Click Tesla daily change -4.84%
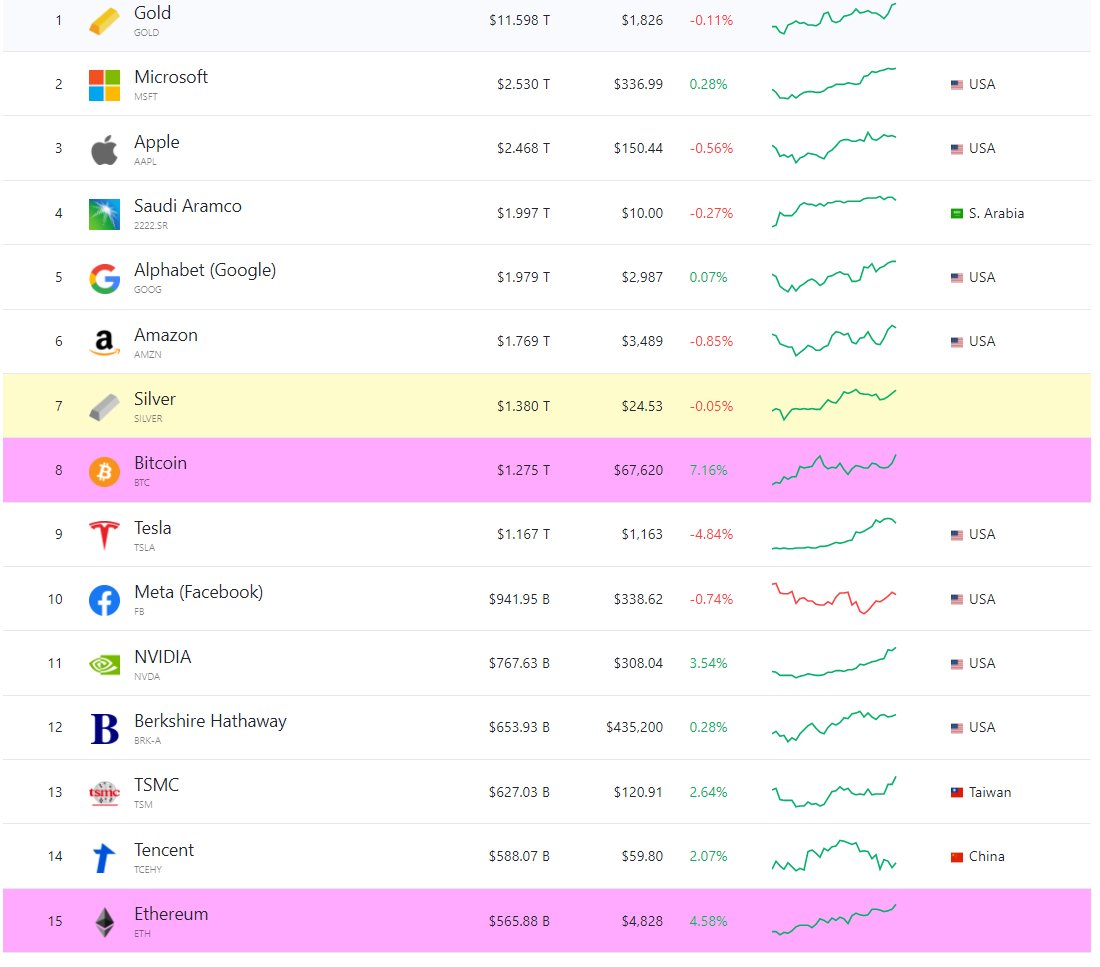This screenshot has width=1100, height=967. (711, 535)
